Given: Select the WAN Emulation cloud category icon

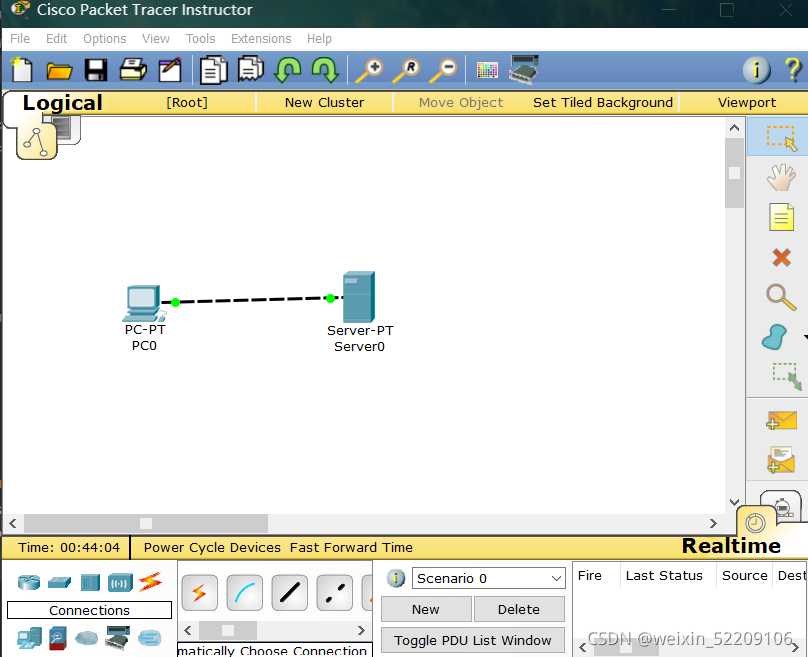Looking at the screenshot, I should [87, 638].
